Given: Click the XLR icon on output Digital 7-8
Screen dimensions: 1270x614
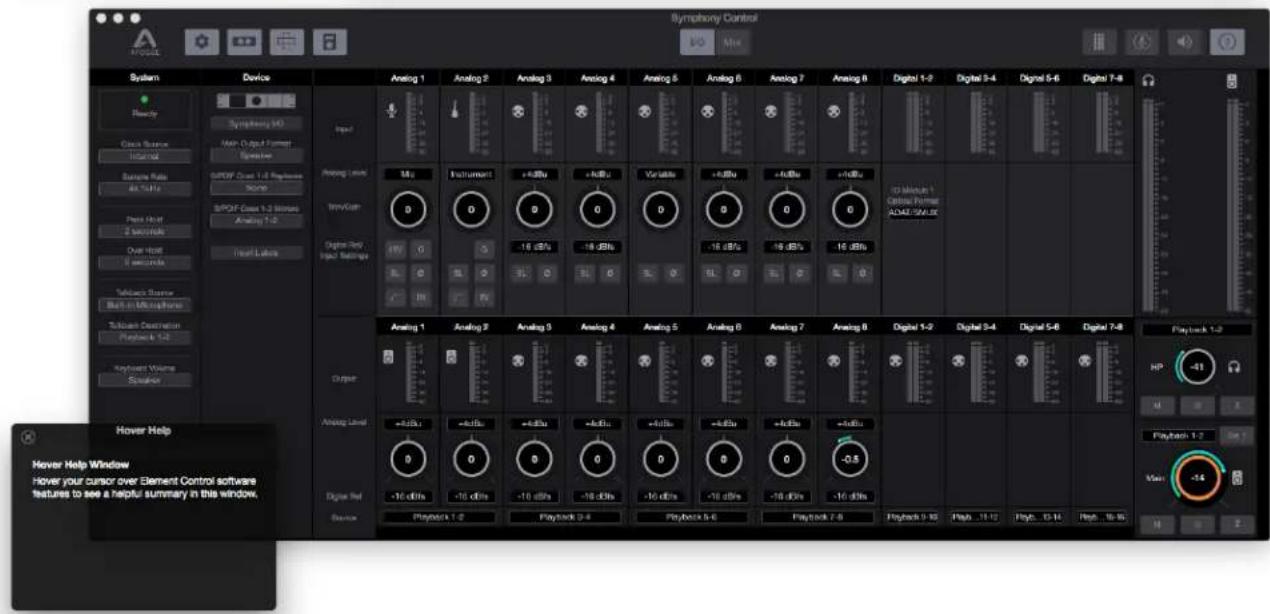Looking at the screenshot, I should pos(1083,362).
